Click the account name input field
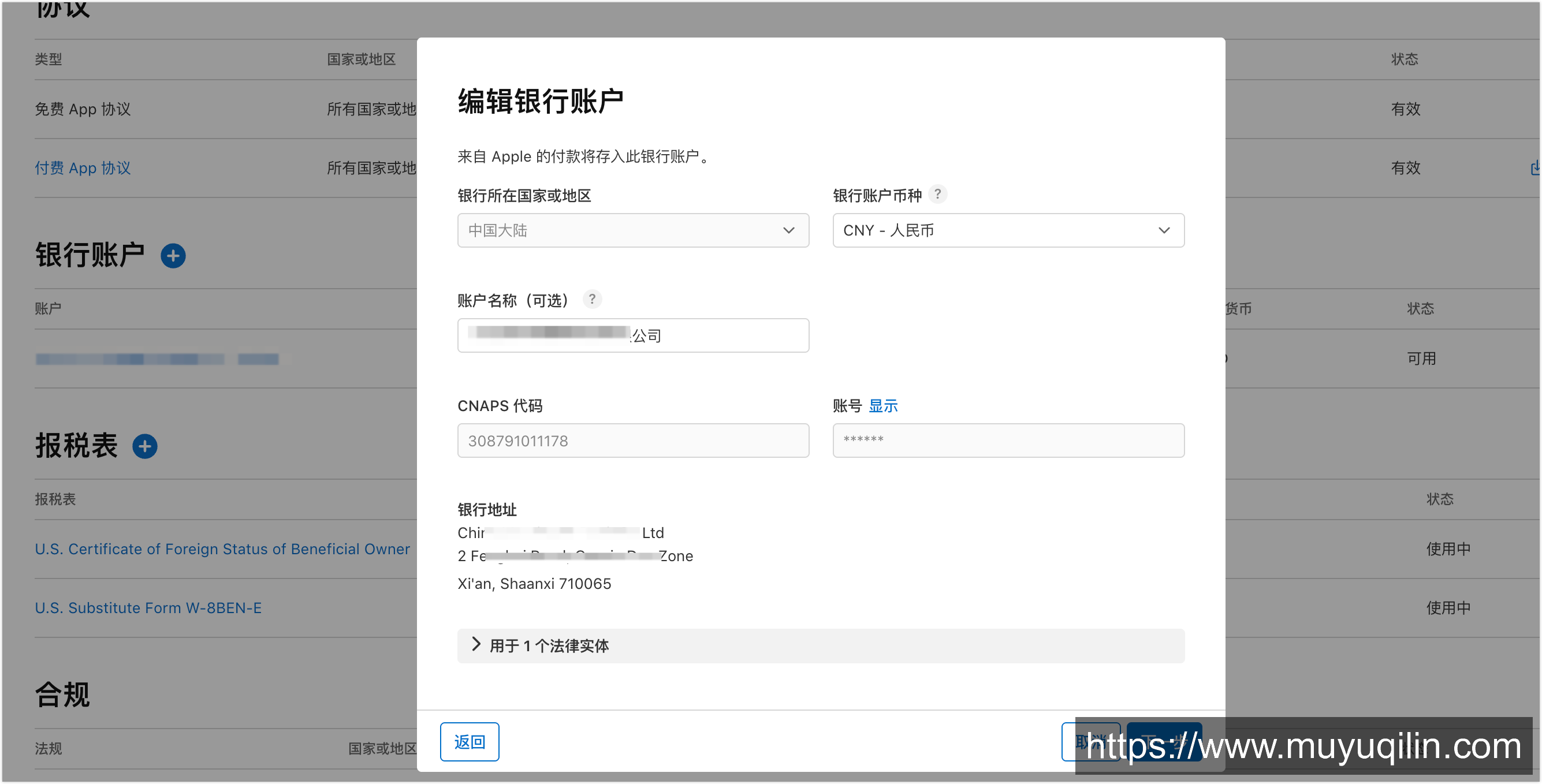Viewport: 1542px width, 784px height. pos(633,336)
